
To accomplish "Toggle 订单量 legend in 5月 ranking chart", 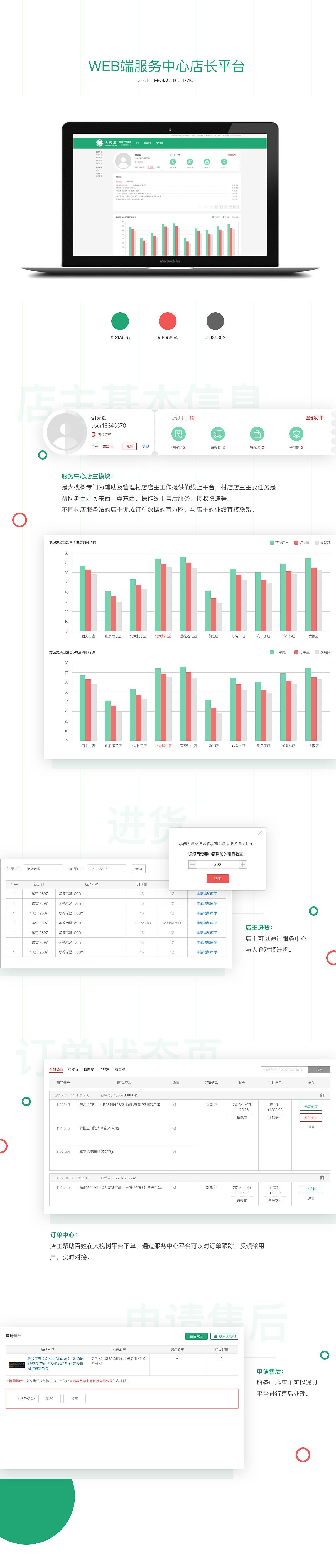I will (302, 652).
